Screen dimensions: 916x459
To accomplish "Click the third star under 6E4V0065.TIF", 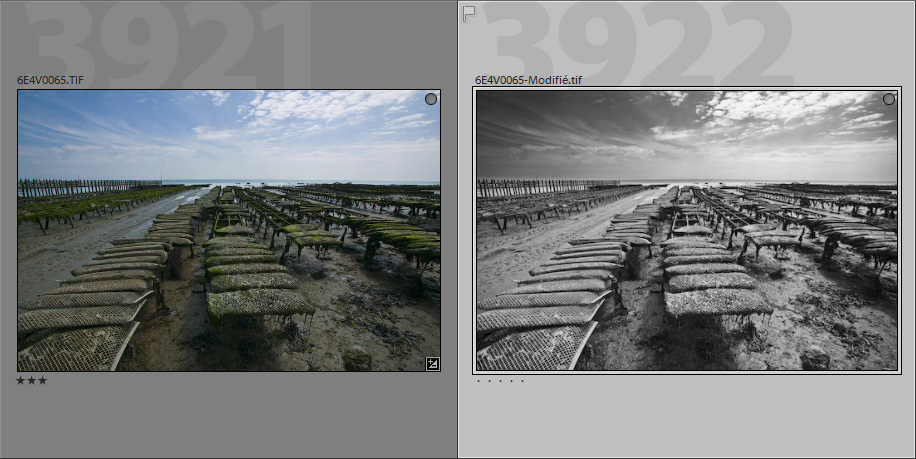I will [42, 381].
